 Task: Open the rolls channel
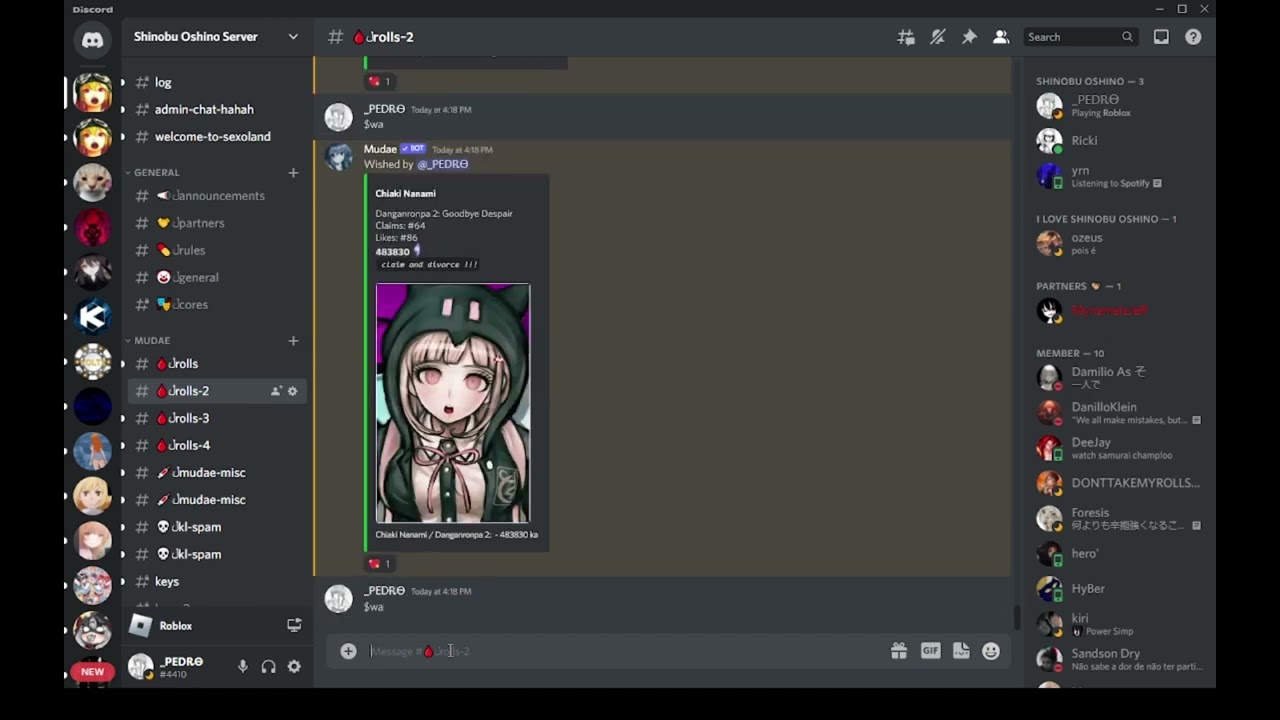point(216,364)
